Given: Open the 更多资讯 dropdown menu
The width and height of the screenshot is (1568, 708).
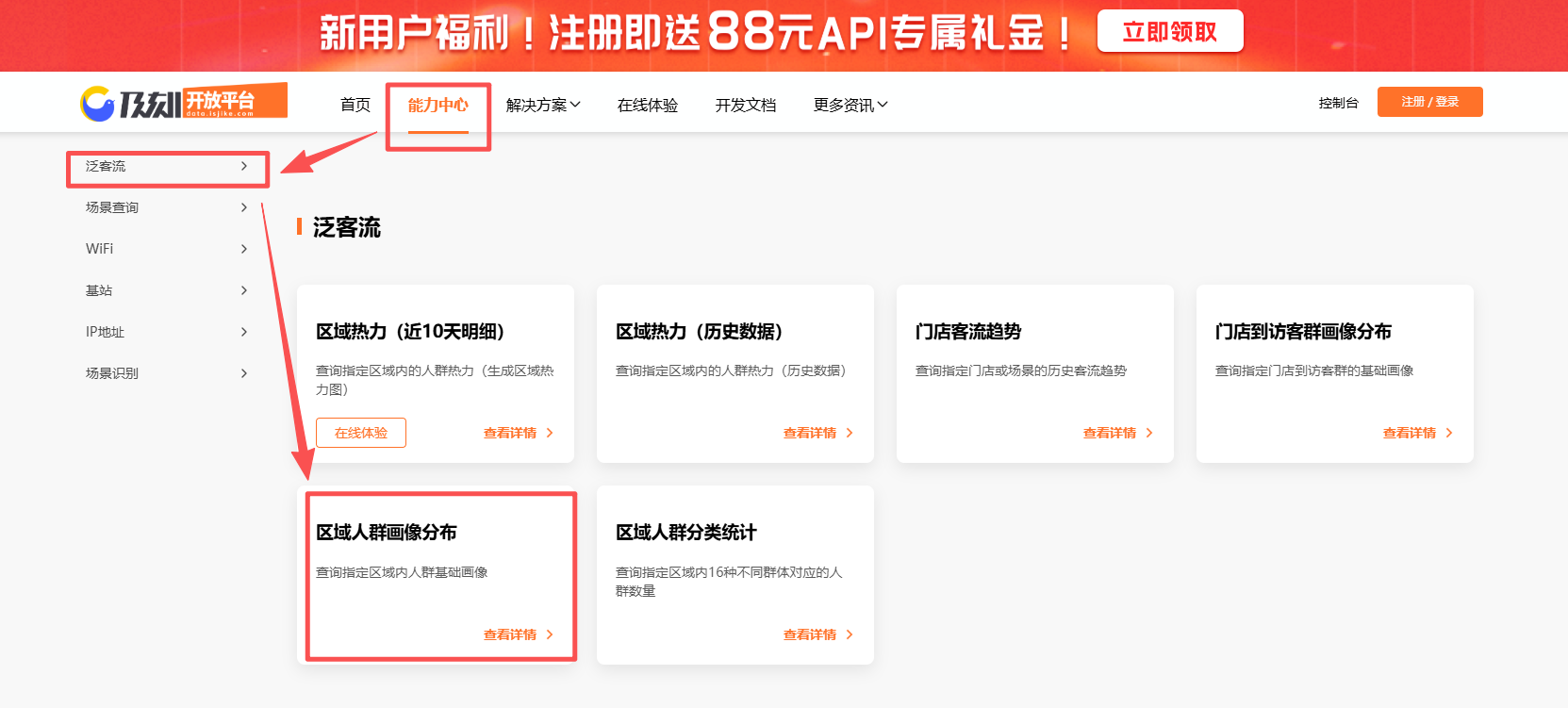Looking at the screenshot, I should tap(850, 105).
